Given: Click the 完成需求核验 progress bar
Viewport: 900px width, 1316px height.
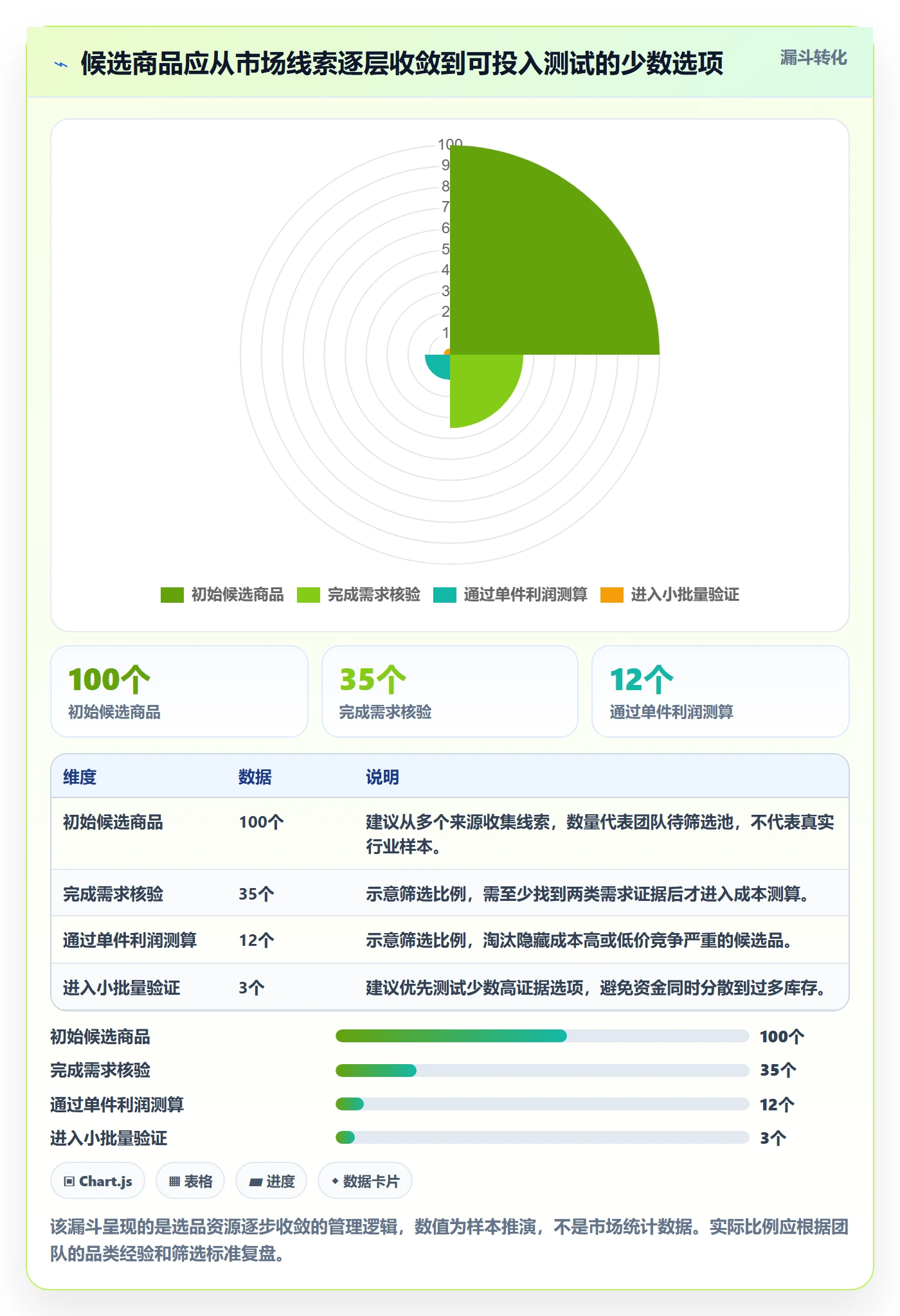Looking at the screenshot, I should (x=543, y=1071).
